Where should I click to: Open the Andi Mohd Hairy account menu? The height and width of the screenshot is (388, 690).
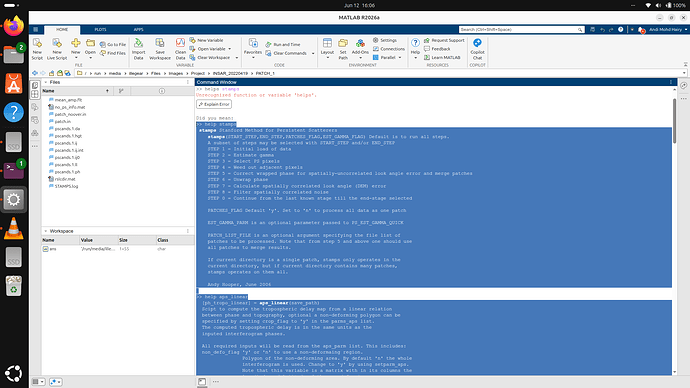tap(668, 29)
